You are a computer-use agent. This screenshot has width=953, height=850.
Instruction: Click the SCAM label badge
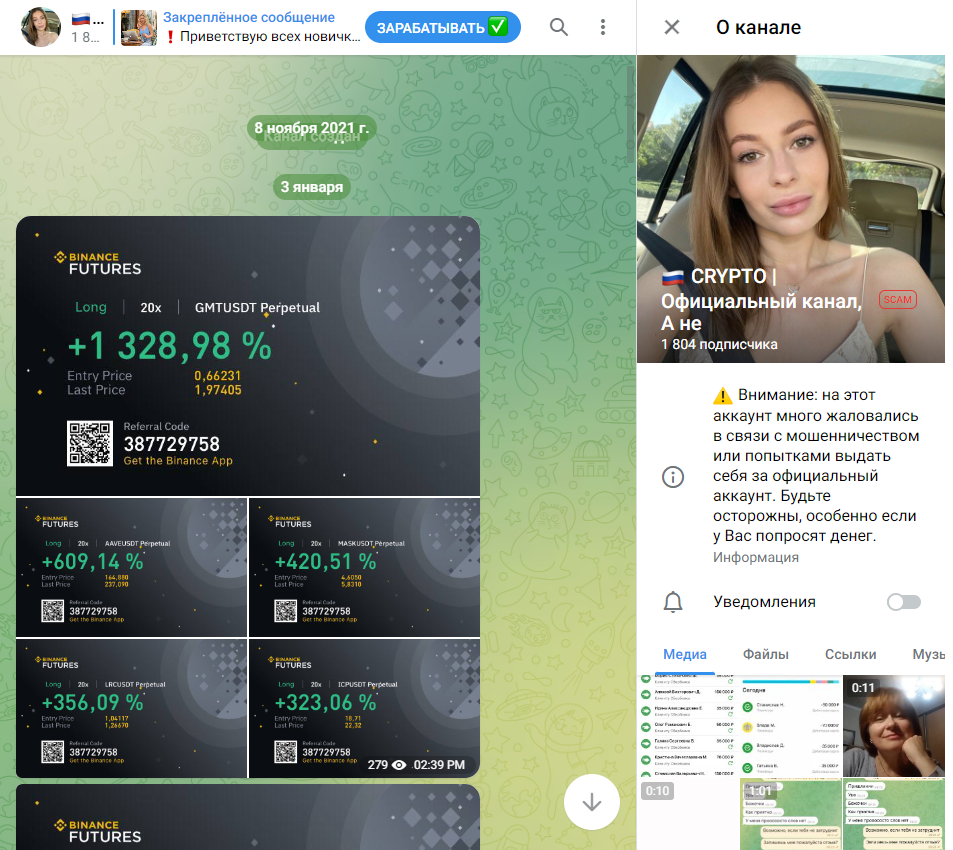(898, 300)
